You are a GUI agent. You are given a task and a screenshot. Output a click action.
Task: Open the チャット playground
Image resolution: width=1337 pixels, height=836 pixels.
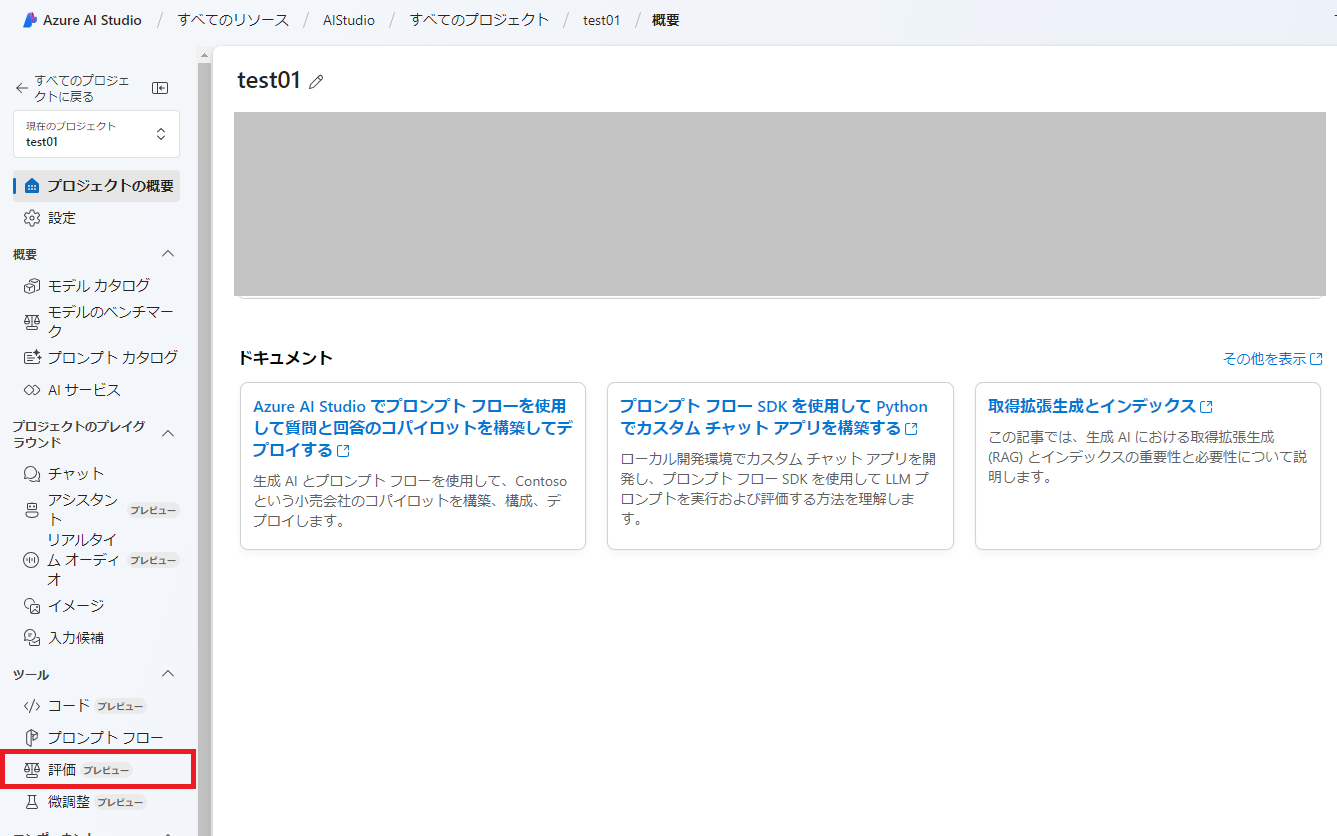coord(96,474)
